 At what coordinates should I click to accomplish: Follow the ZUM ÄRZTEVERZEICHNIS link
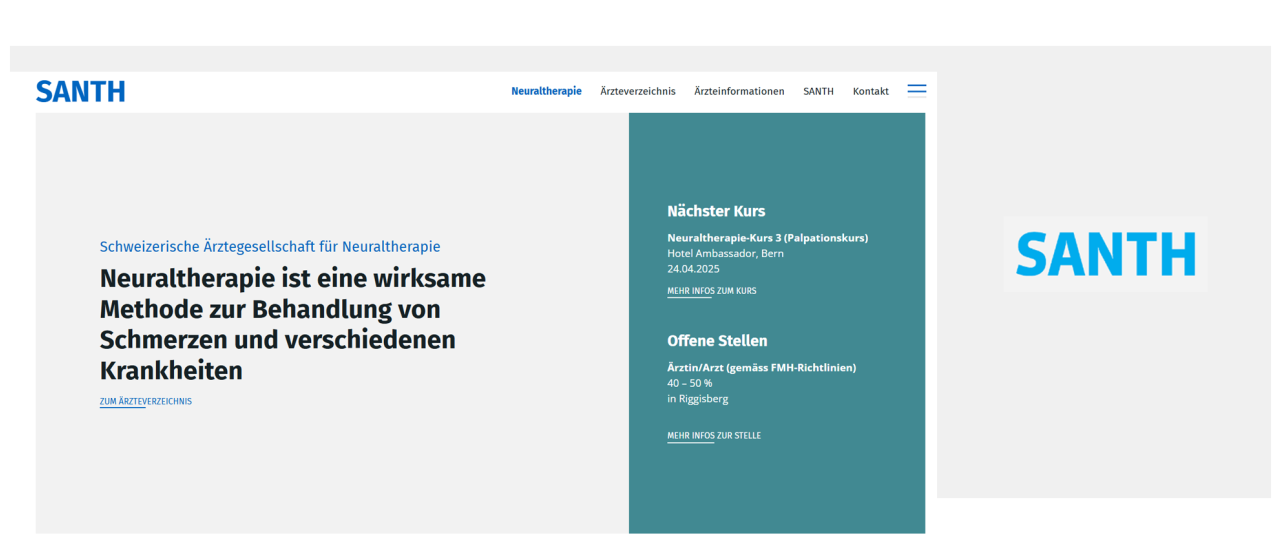tap(146, 401)
